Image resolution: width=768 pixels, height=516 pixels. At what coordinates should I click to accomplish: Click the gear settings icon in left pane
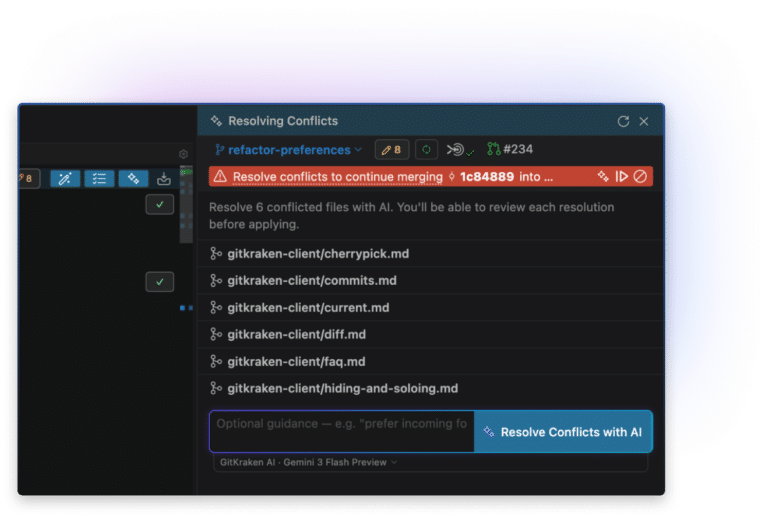tap(183, 154)
